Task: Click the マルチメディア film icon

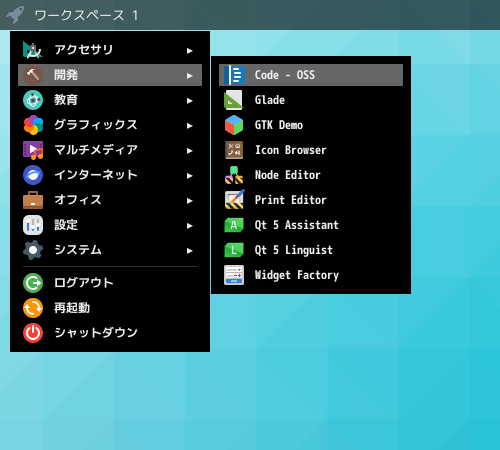Action: [33, 150]
